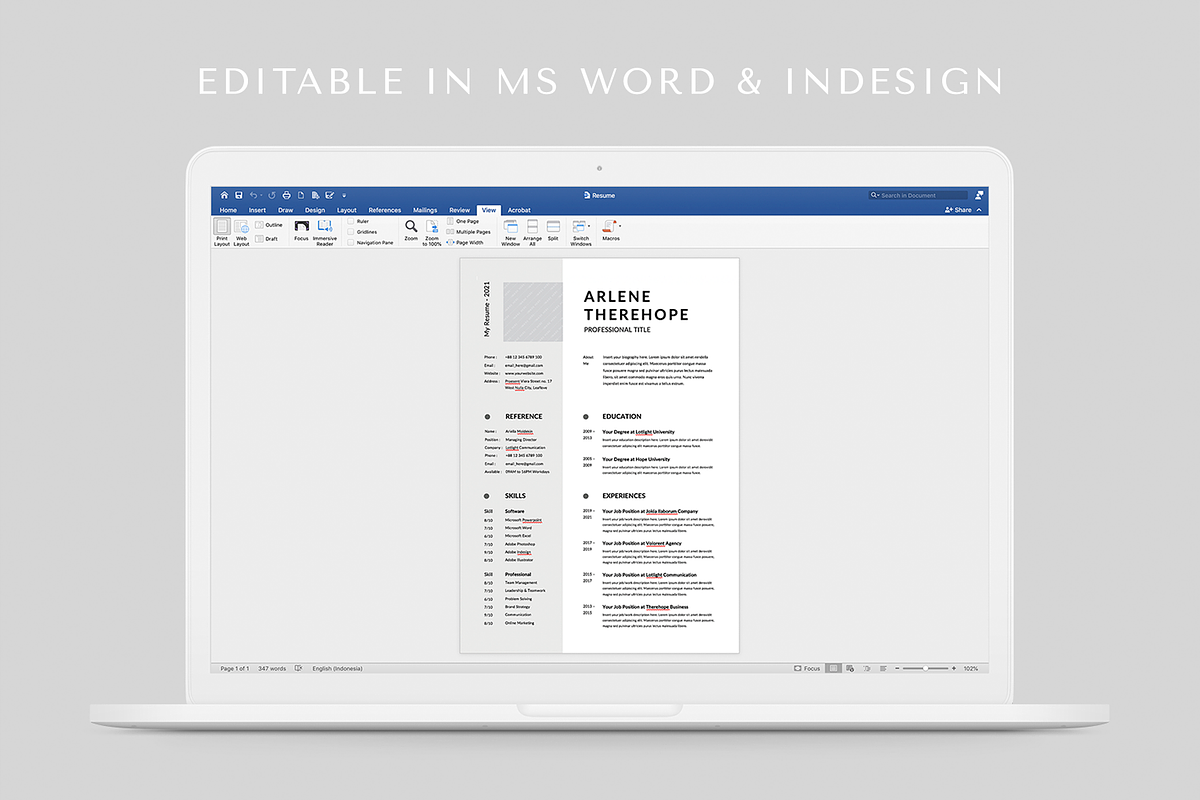
Task: Undo the last action
Action: coord(253,195)
